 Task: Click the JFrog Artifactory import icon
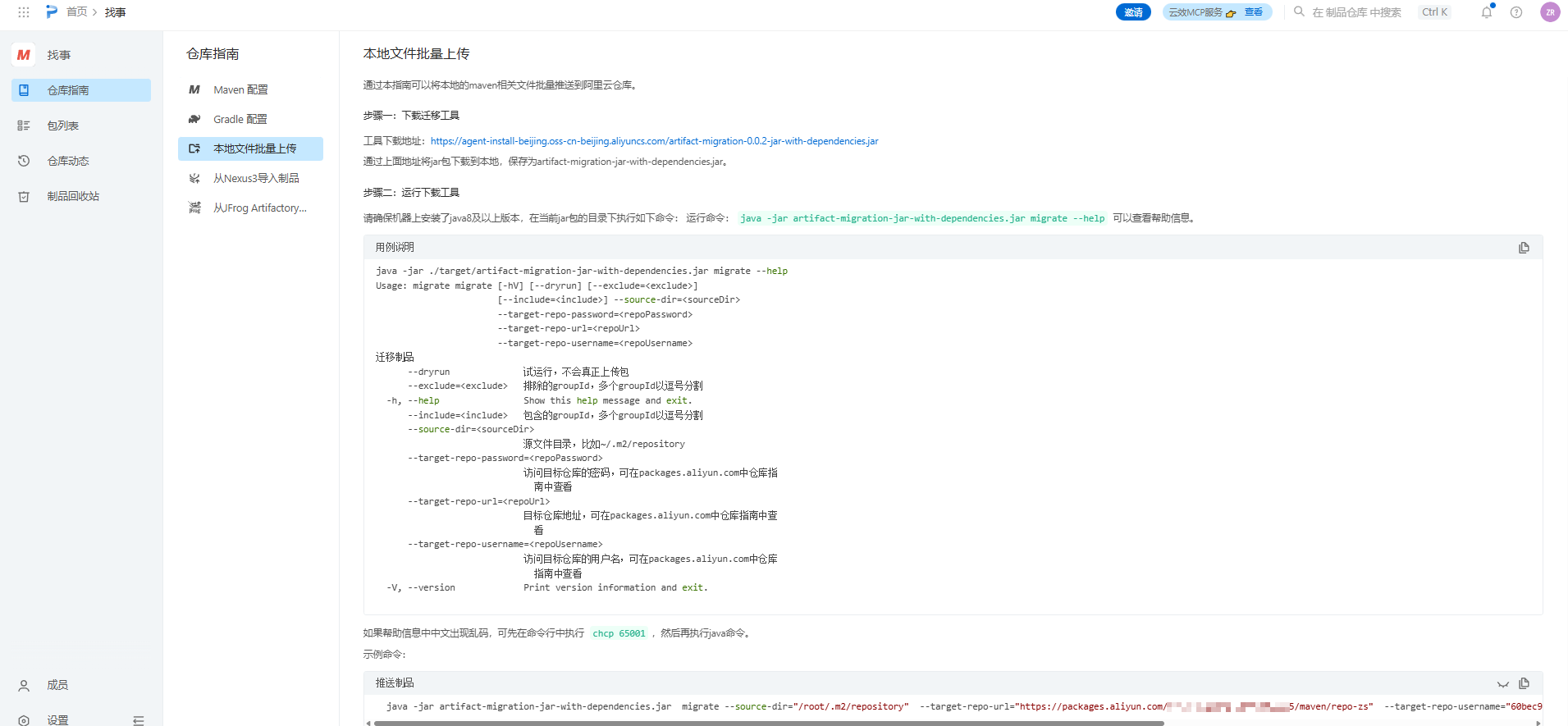(x=194, y=208)
